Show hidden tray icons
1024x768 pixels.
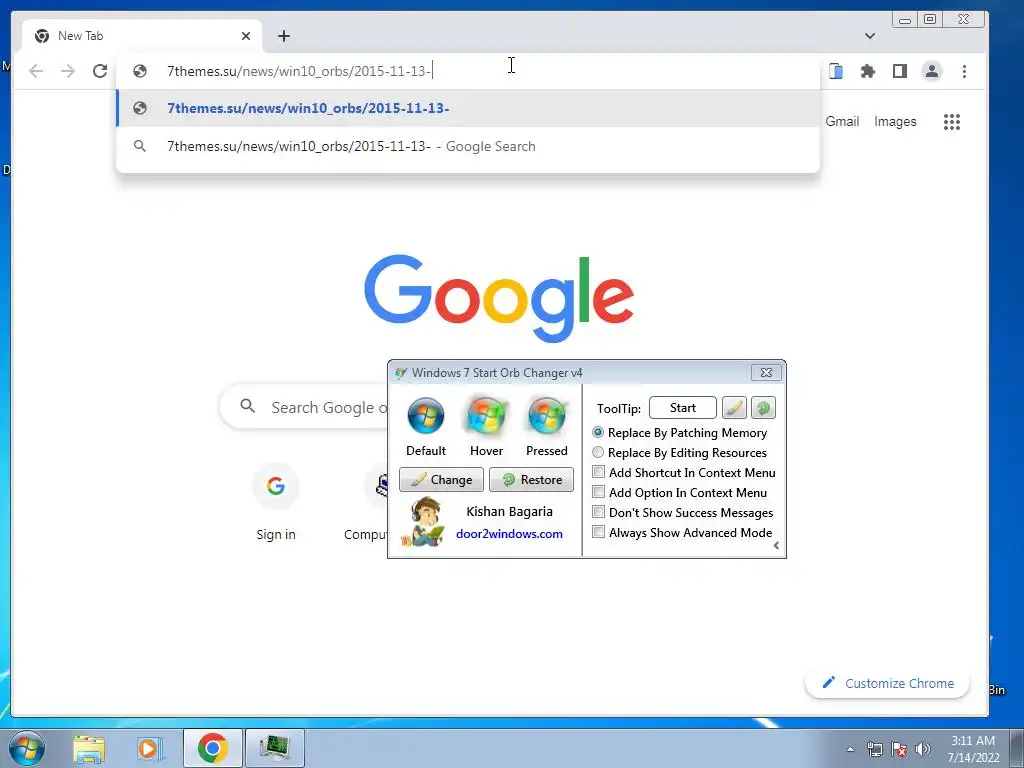[850, 749]
